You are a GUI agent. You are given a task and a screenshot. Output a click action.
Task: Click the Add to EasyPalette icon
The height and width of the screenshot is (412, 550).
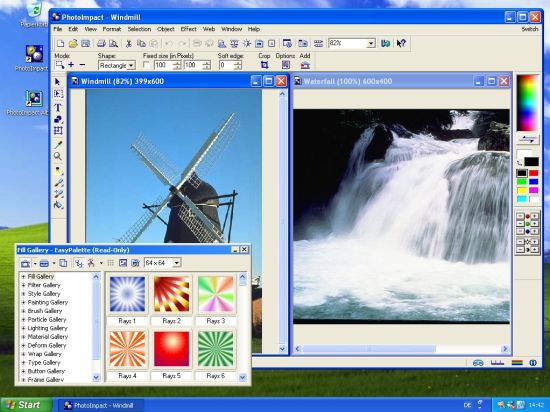tap(305, 65)
